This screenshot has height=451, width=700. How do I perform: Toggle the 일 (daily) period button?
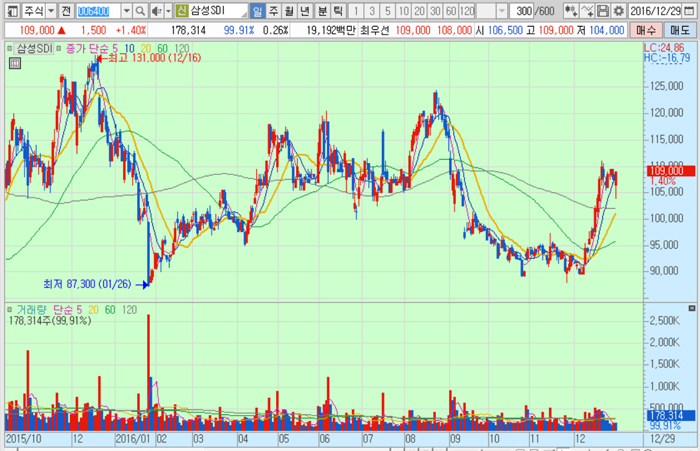coord(258,11)
